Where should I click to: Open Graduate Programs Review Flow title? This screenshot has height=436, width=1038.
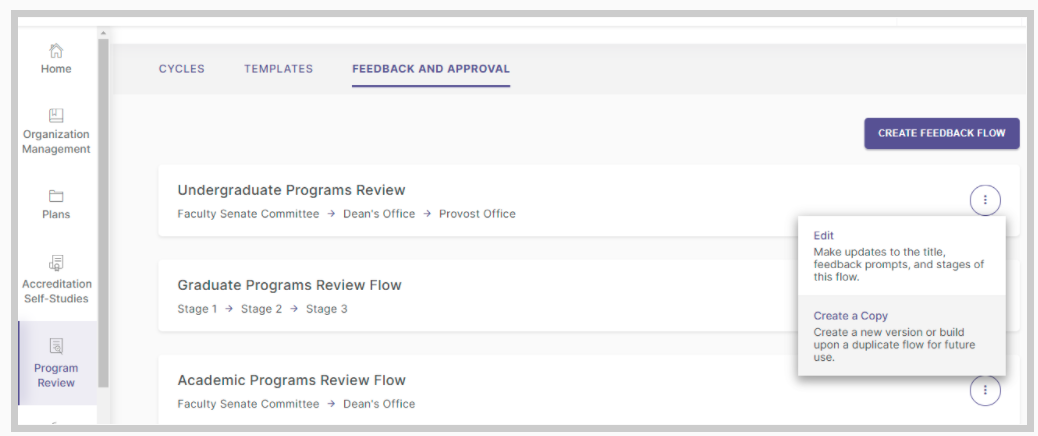point(289,286)
